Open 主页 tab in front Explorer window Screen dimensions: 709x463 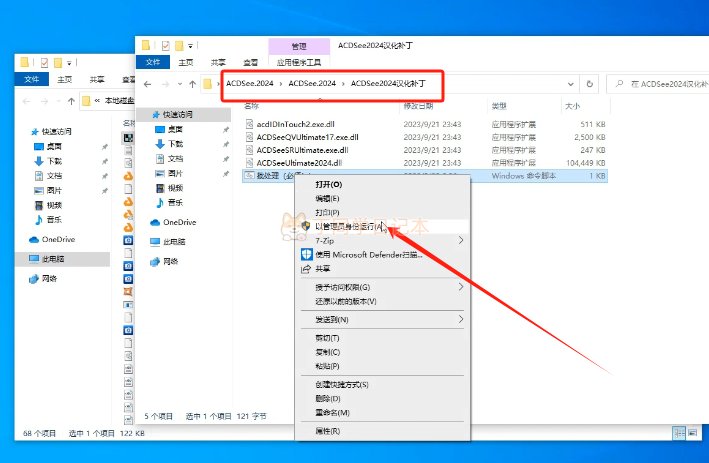(x=185, y=62)
